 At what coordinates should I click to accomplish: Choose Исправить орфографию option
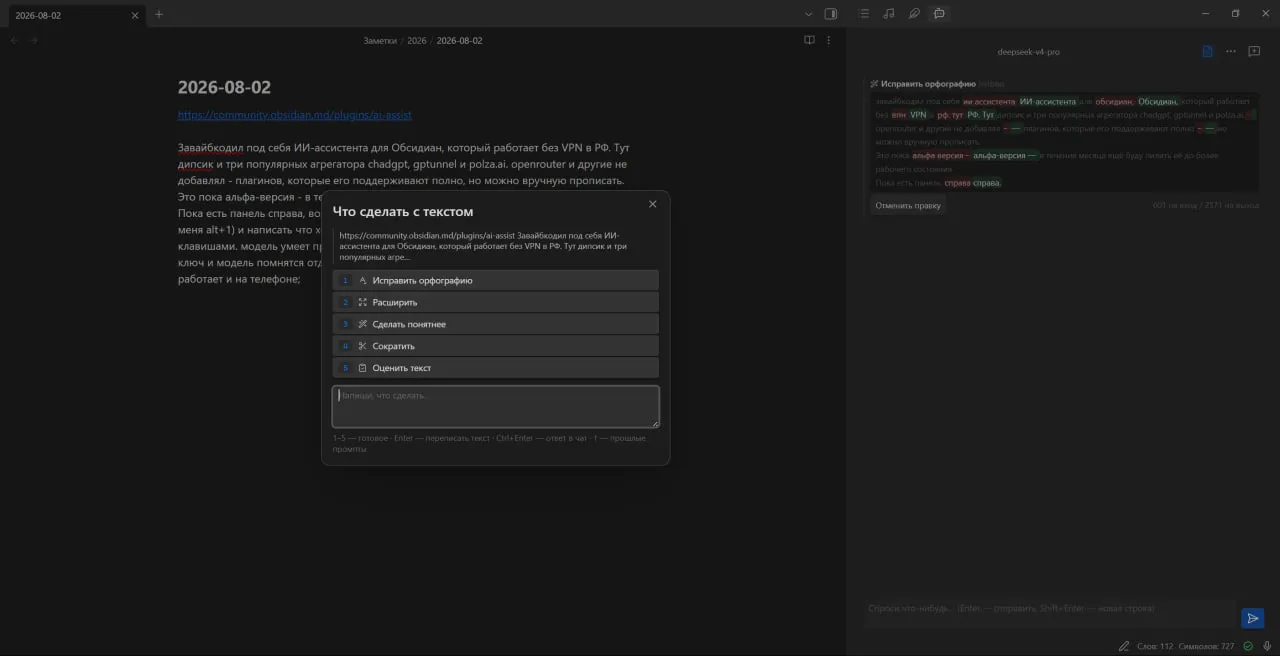(x=496, y=280)
